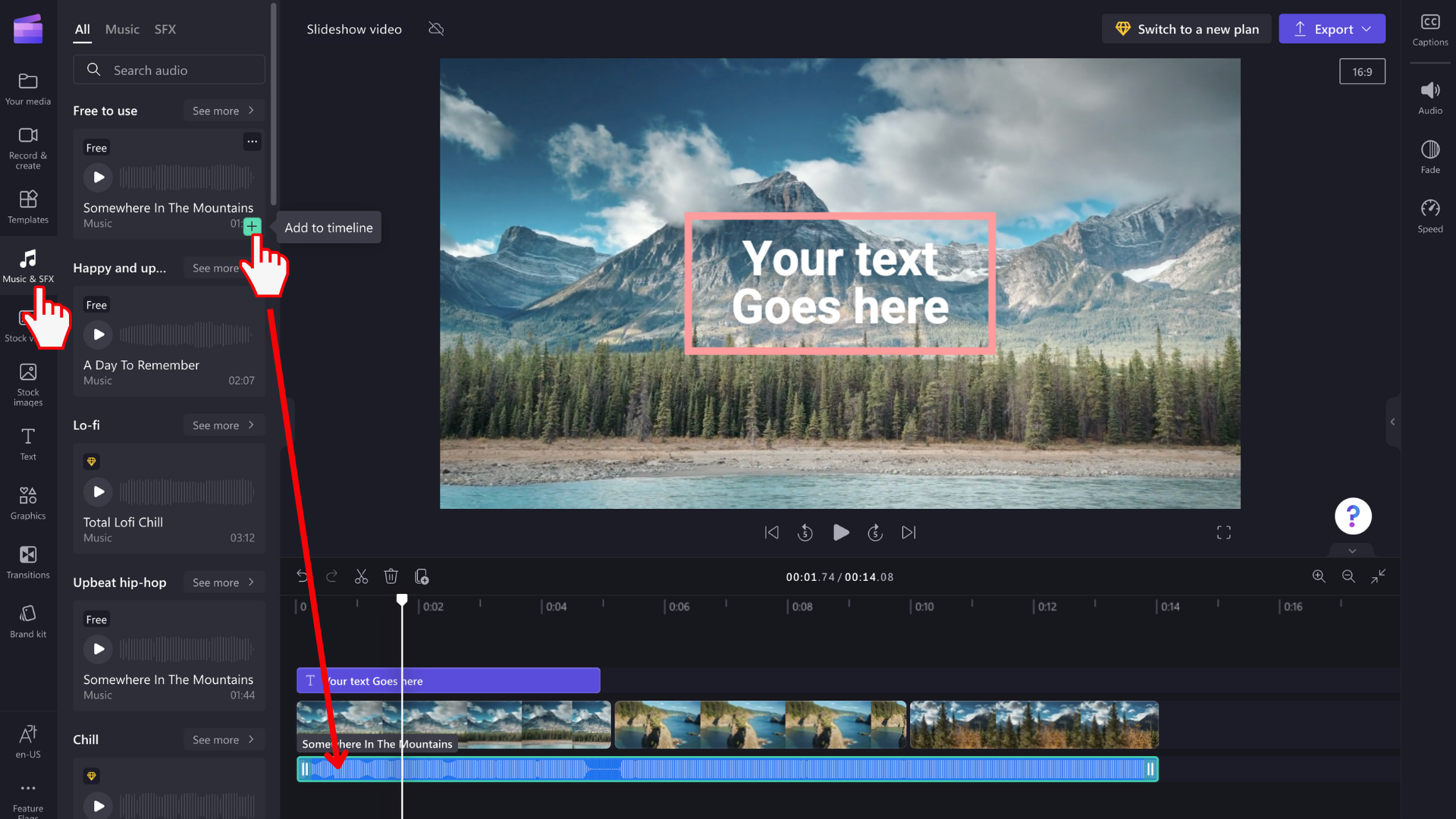
Task: Toggle the cloud sync off icon
Action: point(436,30)
